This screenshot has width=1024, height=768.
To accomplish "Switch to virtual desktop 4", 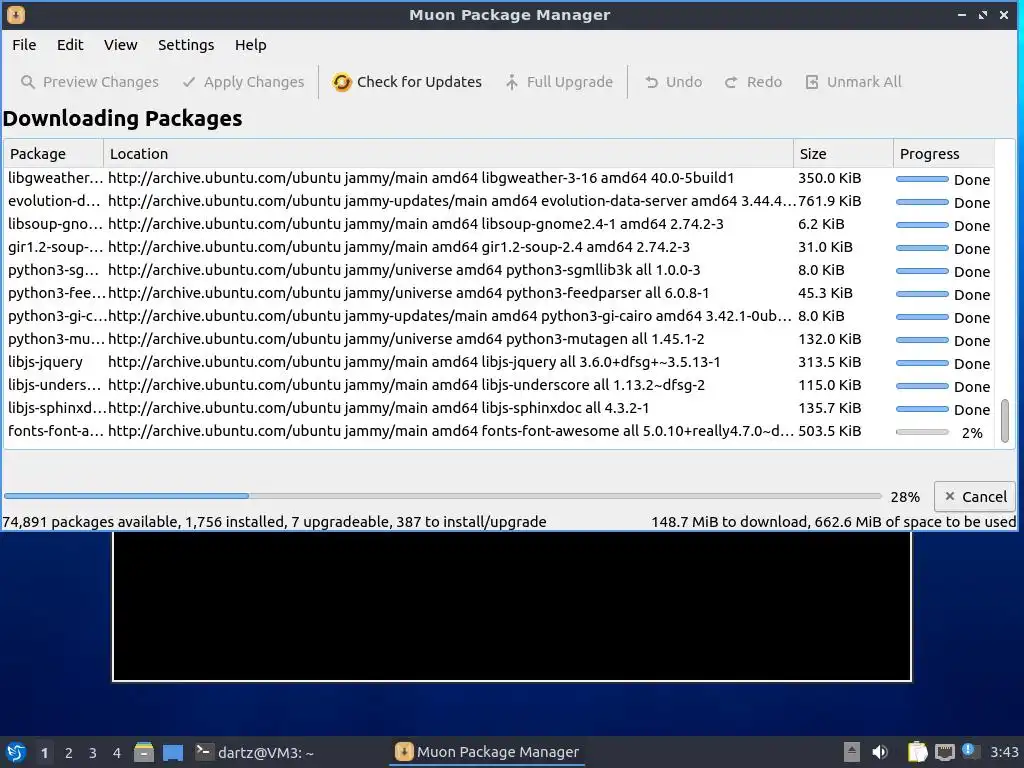I will coord(117,753).
